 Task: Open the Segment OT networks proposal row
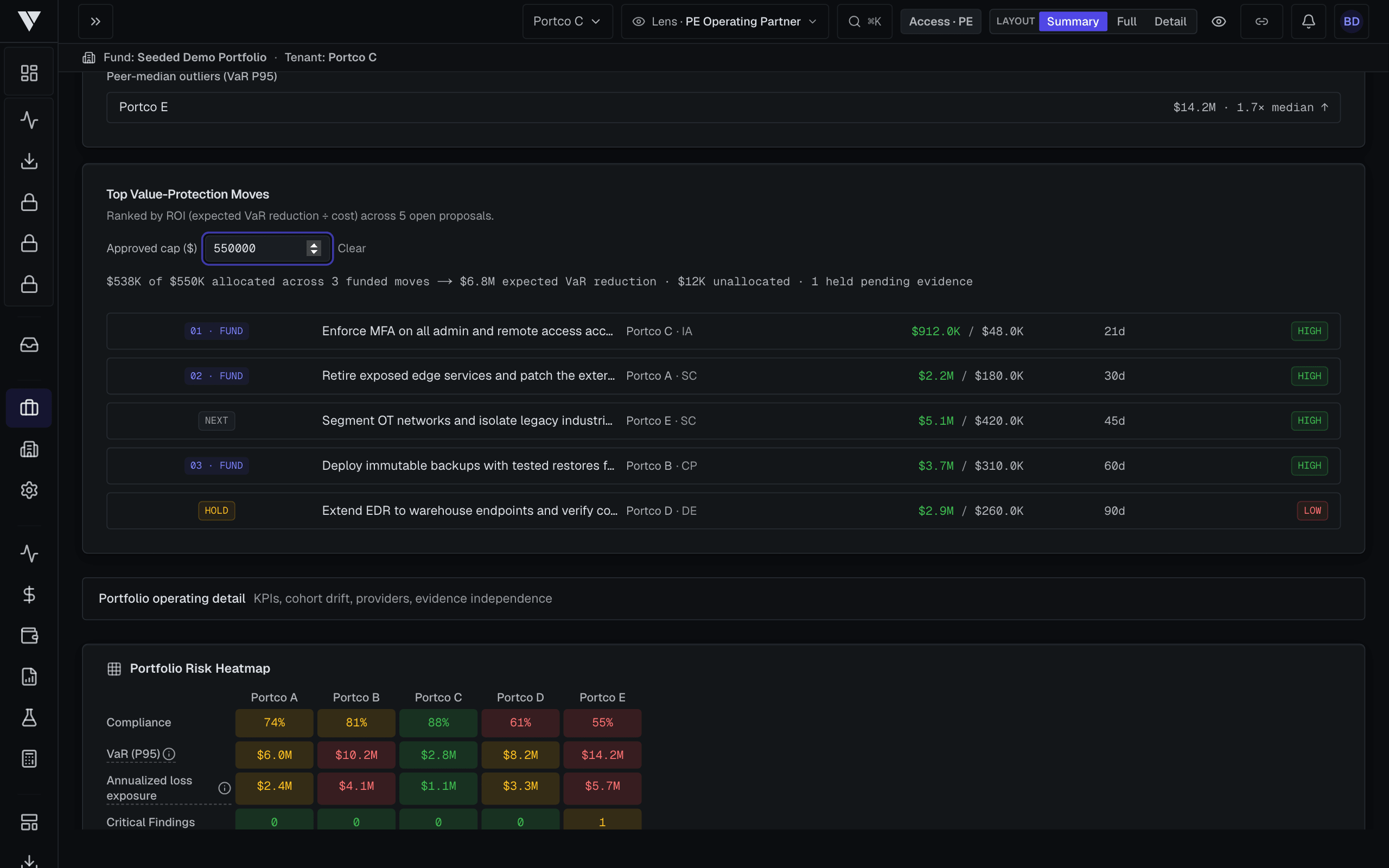tap(723, 421)
